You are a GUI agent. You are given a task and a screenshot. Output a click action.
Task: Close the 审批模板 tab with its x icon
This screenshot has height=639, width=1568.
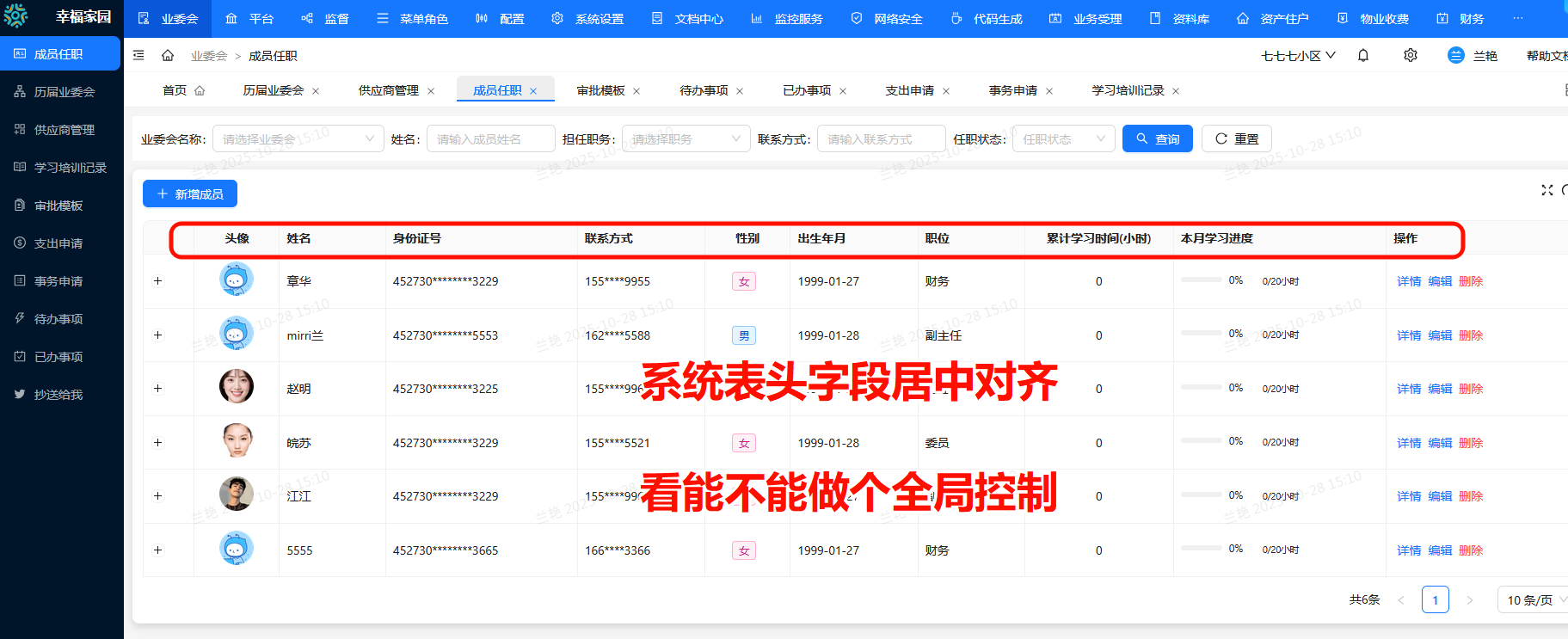pyautogui.click(x=636, y=91)
